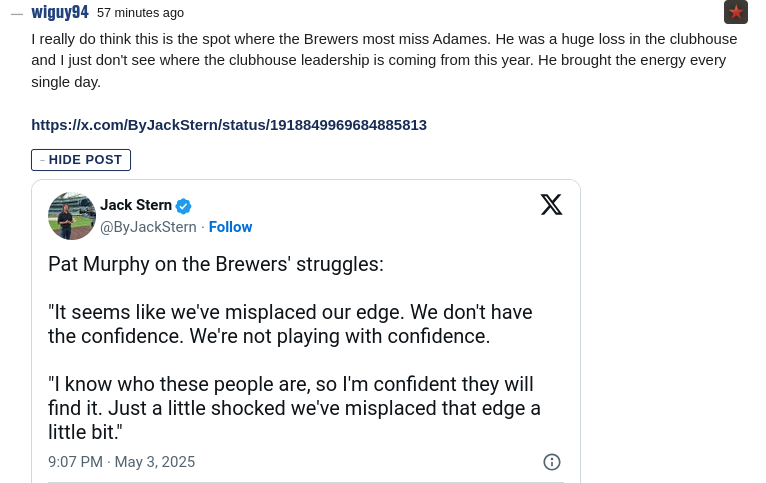The image size is (766, 483).
Task: Click the "I know who these people are" paragraph
Action: tap(294, 408)
